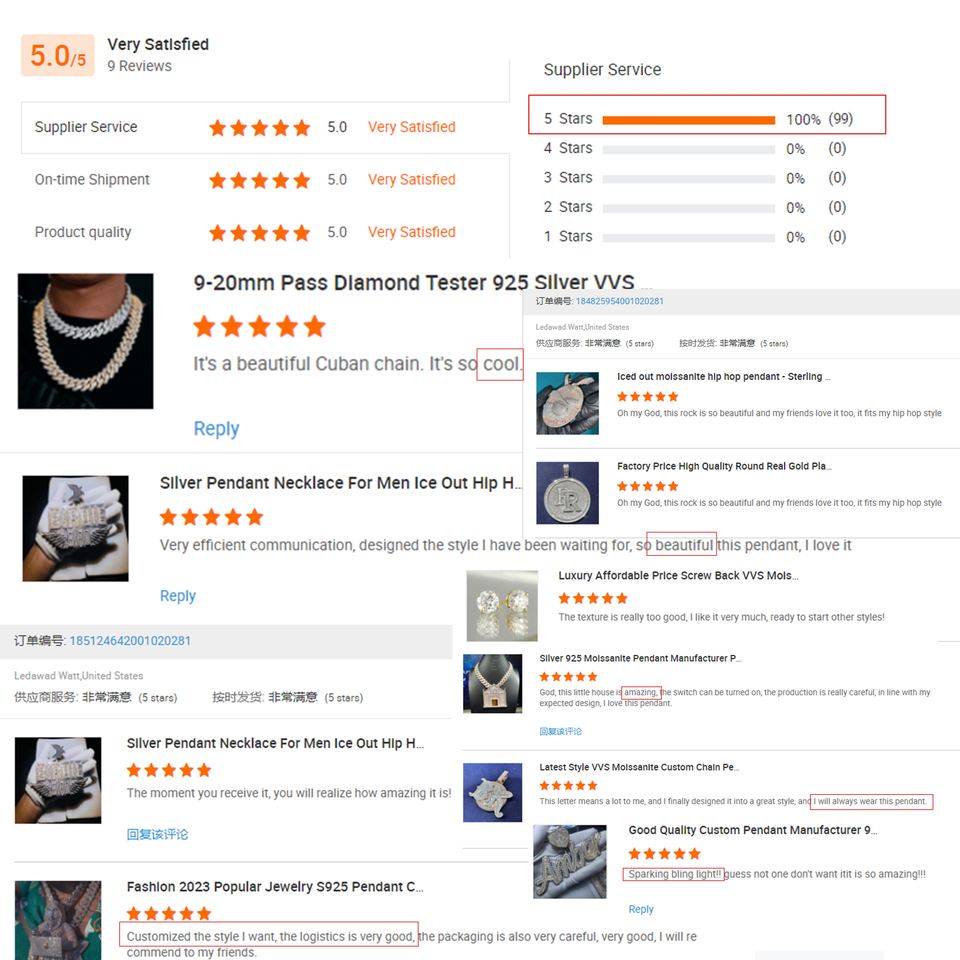Open the Reply link under Cuban chain review
This screenshot has width=960, height=960.
tap(216, 429)
